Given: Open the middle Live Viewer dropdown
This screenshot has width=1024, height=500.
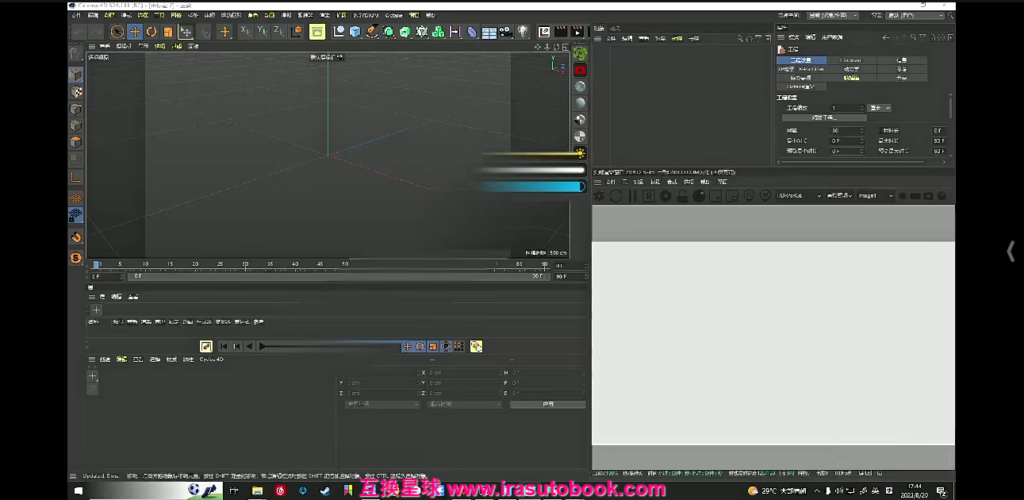Looking at the screenshot, I should pyautogui.click(x=840, y=196).
